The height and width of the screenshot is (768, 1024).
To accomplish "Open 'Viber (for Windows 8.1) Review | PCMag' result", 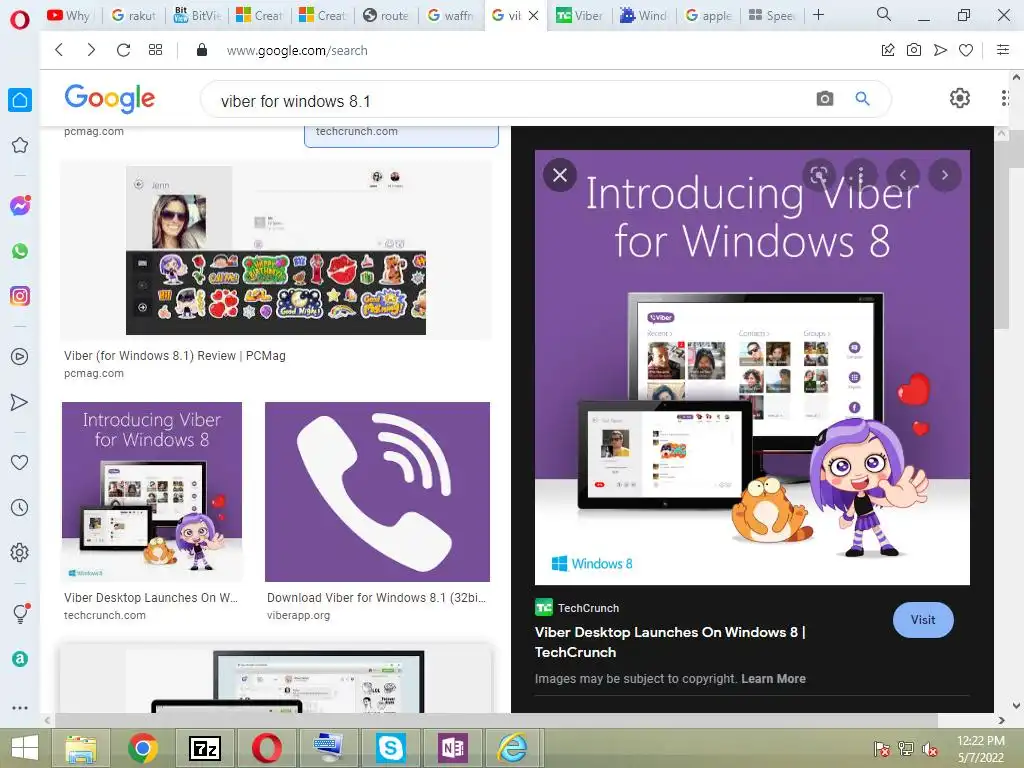I will (x=175, y=356).
